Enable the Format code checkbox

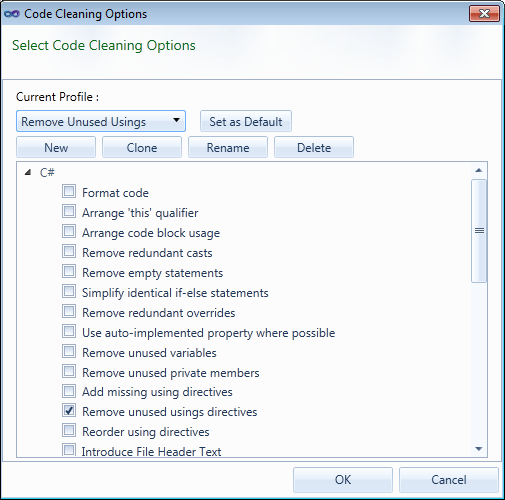tap(69, 191)
